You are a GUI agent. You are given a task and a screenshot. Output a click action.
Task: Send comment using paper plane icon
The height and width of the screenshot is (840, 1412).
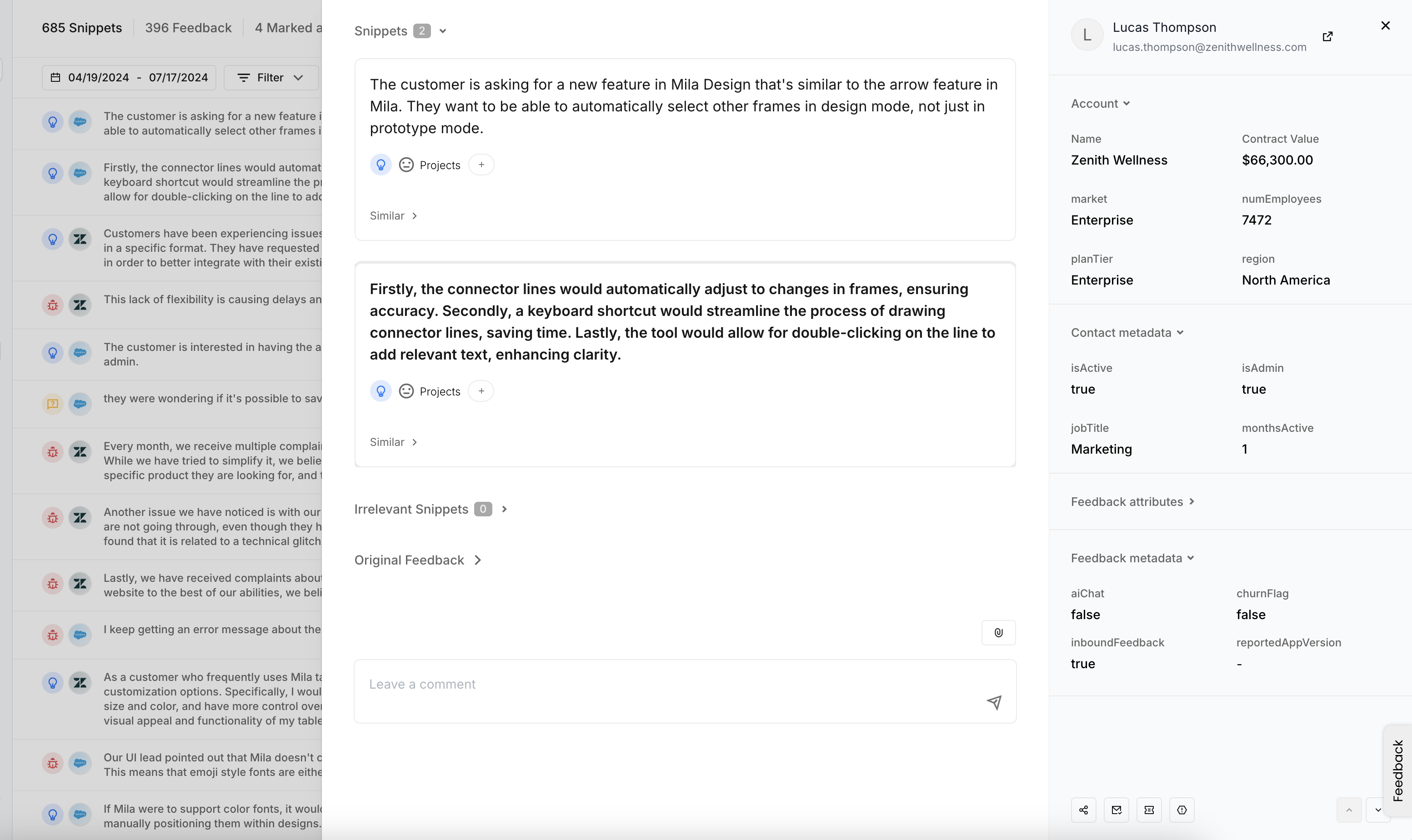pos(994,702)
